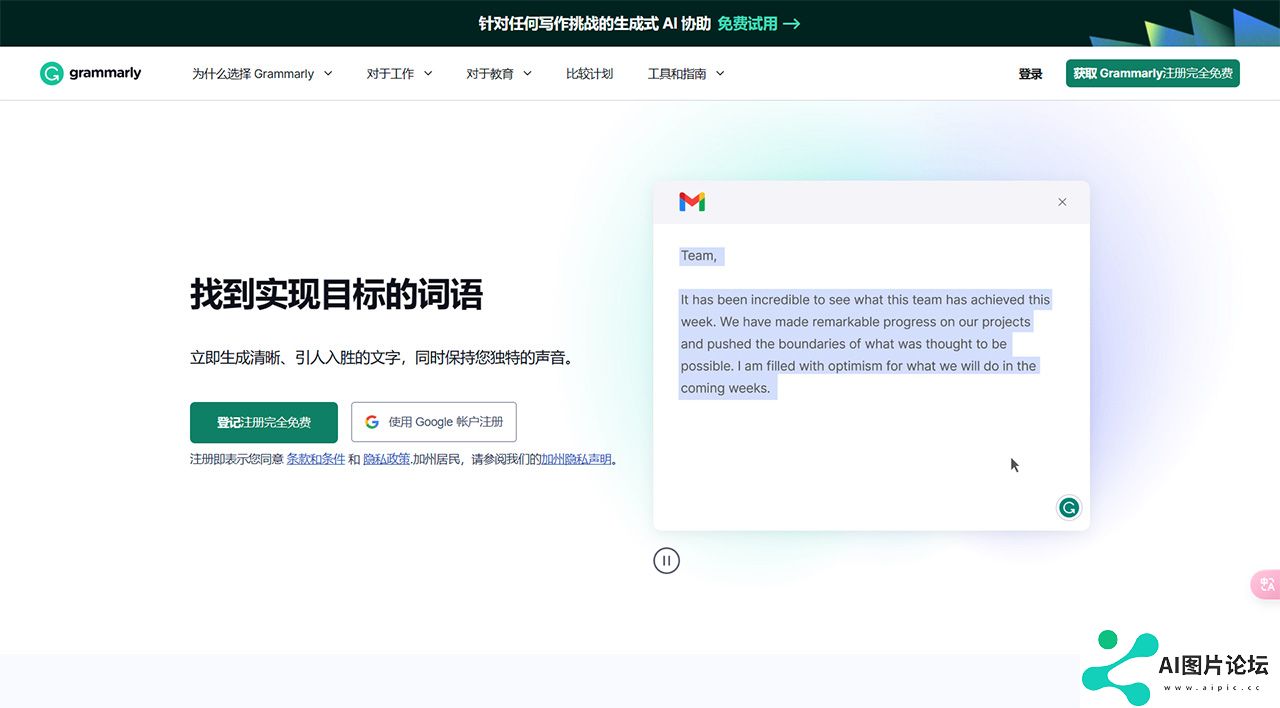Close the Gmail demo card

click(1062, 202)
